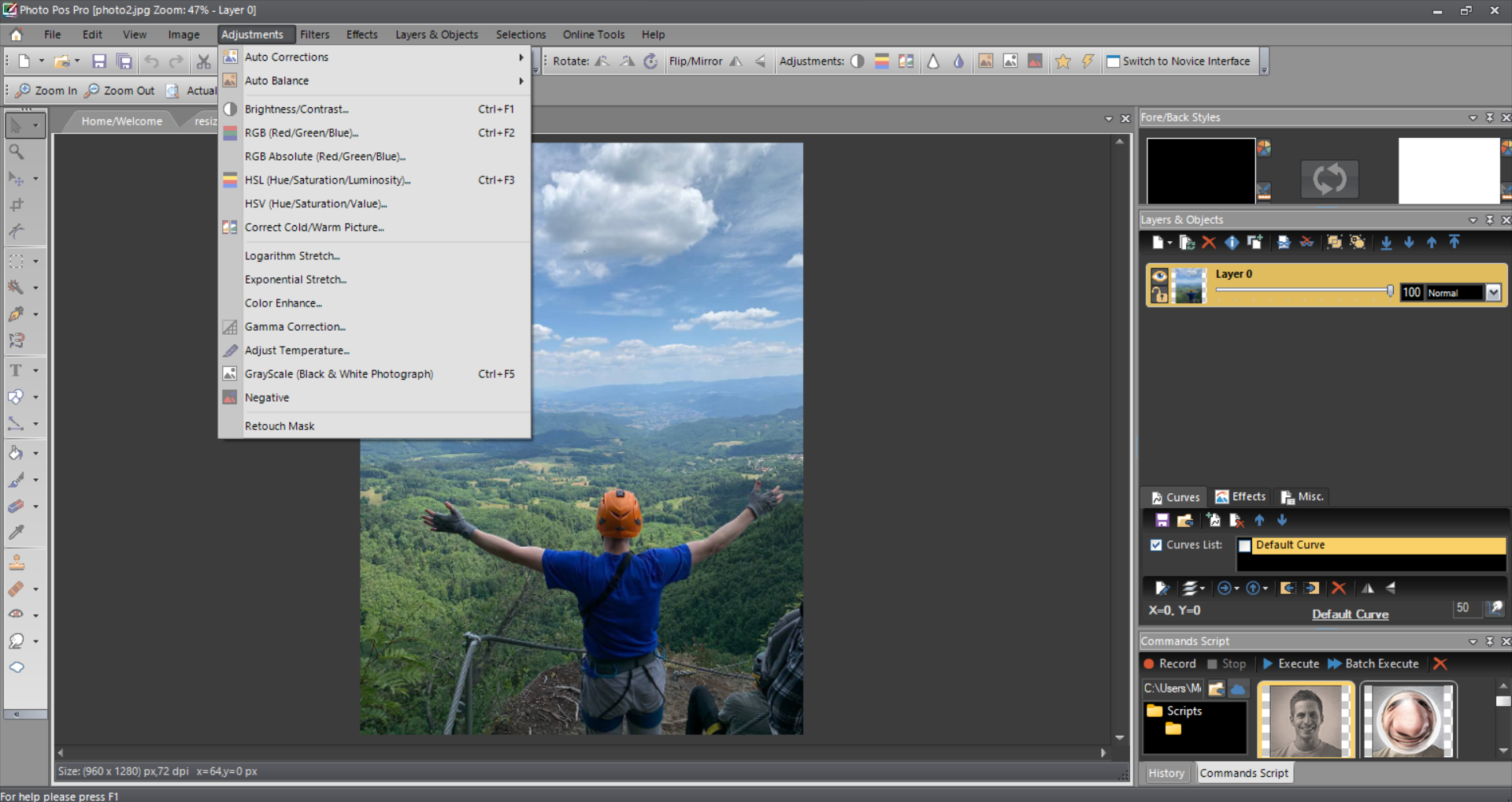Toggle the Layer 0 lock icon
This screenshot has height=802, width=1512.
point(1159,295)
